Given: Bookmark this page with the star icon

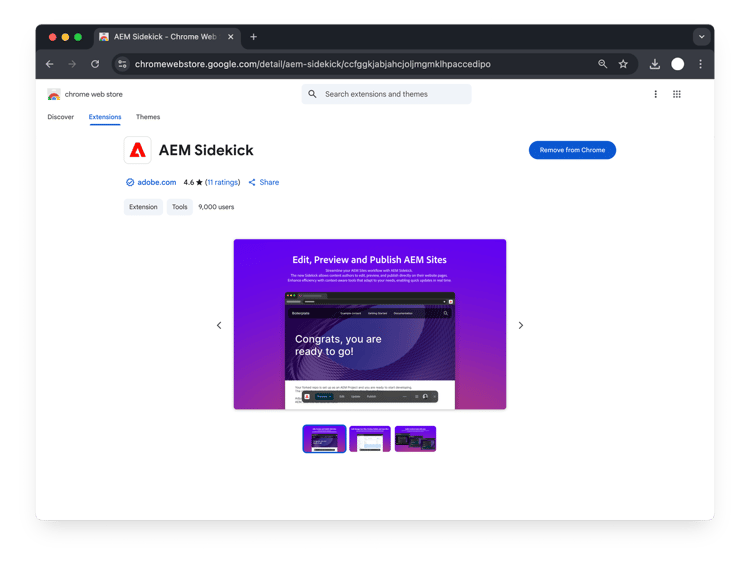Looking at the screenshot, I should click(x=623, y=64).
